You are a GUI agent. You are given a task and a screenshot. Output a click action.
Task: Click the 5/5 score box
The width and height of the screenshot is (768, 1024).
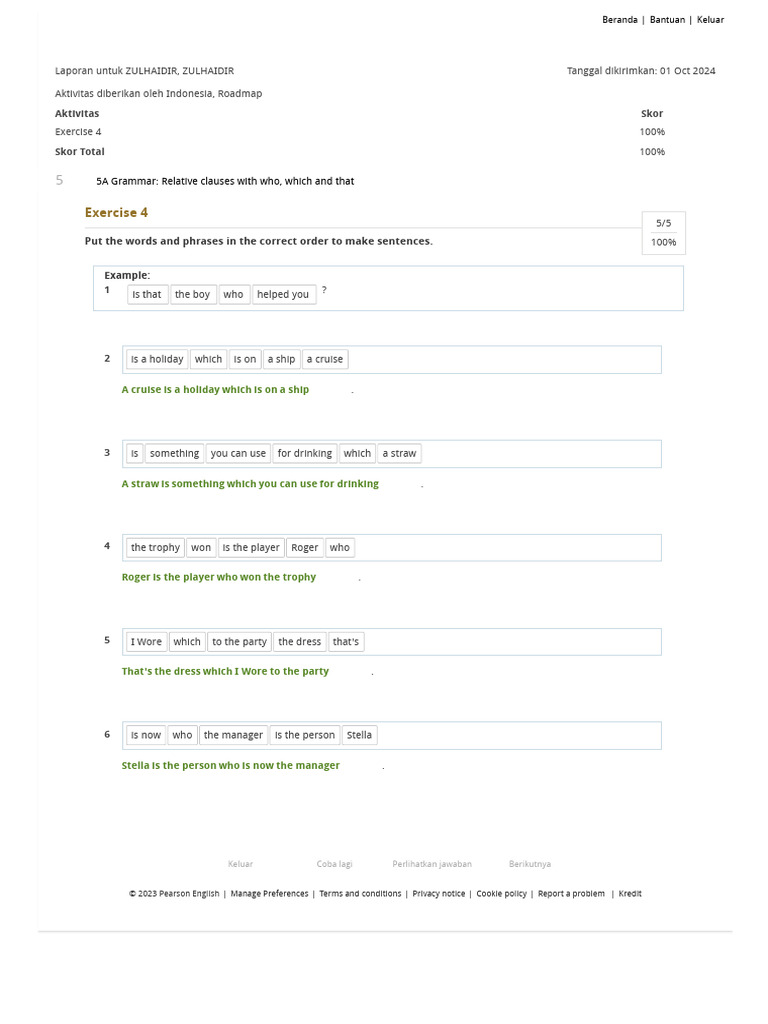(x=663, y=224)
